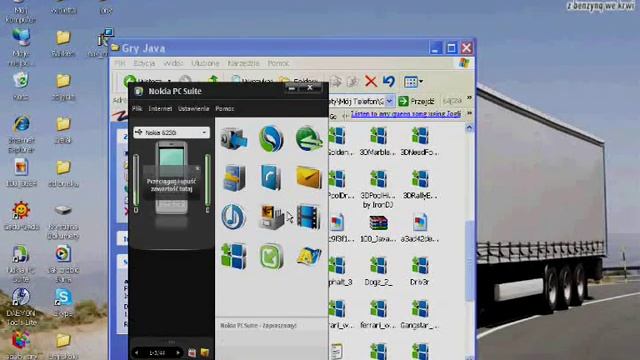Open Widok menu in Gry Java window
640x360 pixels.
(173, 63)
